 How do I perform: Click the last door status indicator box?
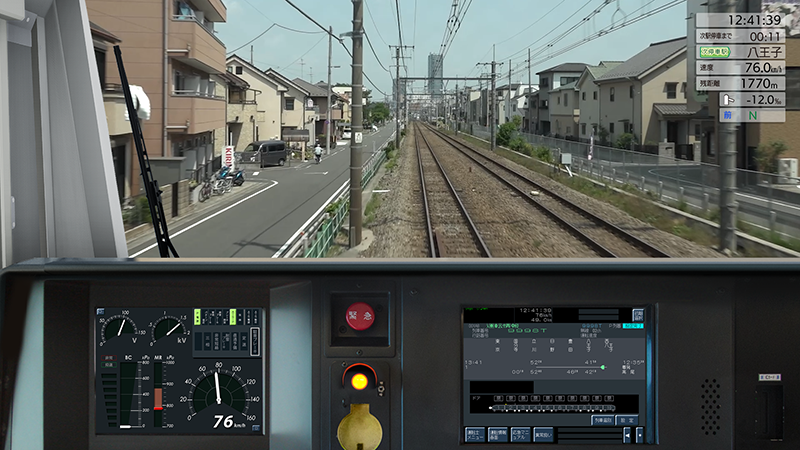click(609, 398)
